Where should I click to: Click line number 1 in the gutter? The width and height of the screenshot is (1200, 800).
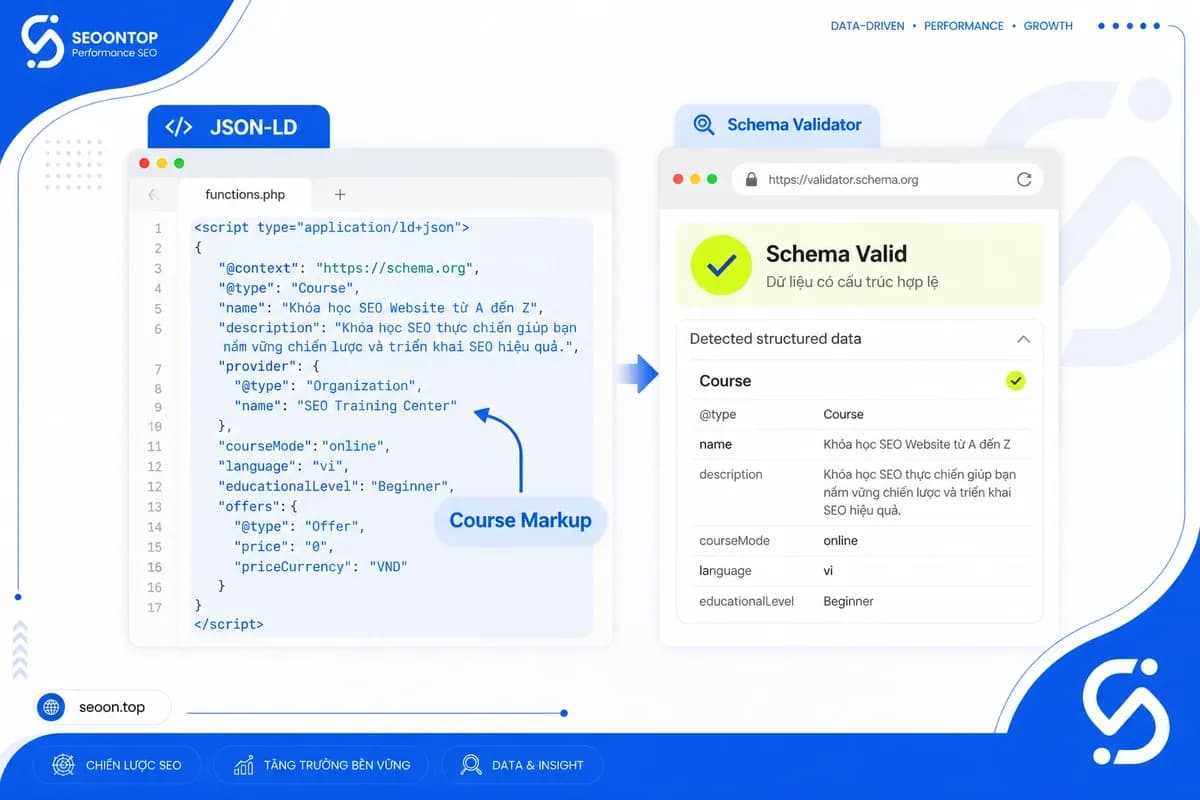(157, 229)
